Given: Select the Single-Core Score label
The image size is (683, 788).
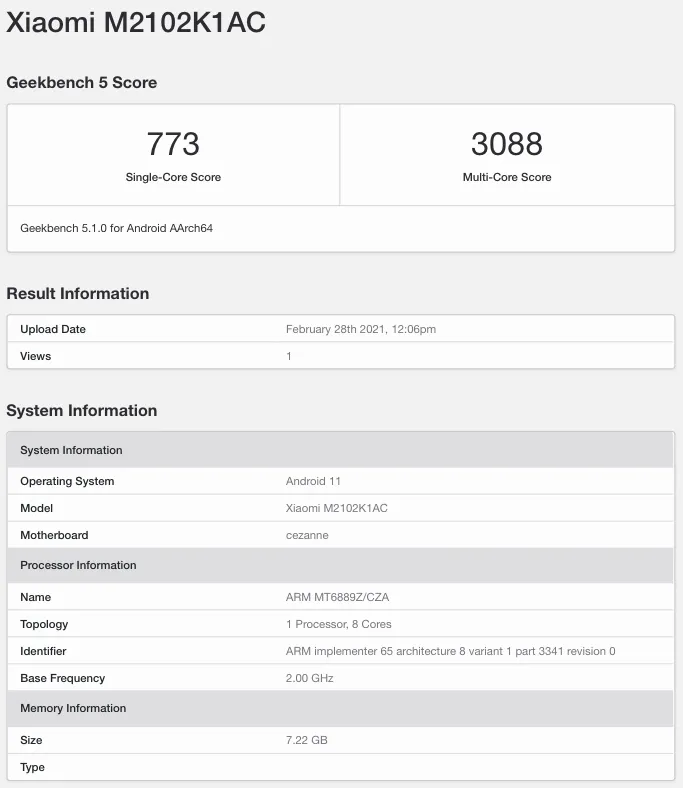Looking at the screenshot, I should click(x=173, y=177).
